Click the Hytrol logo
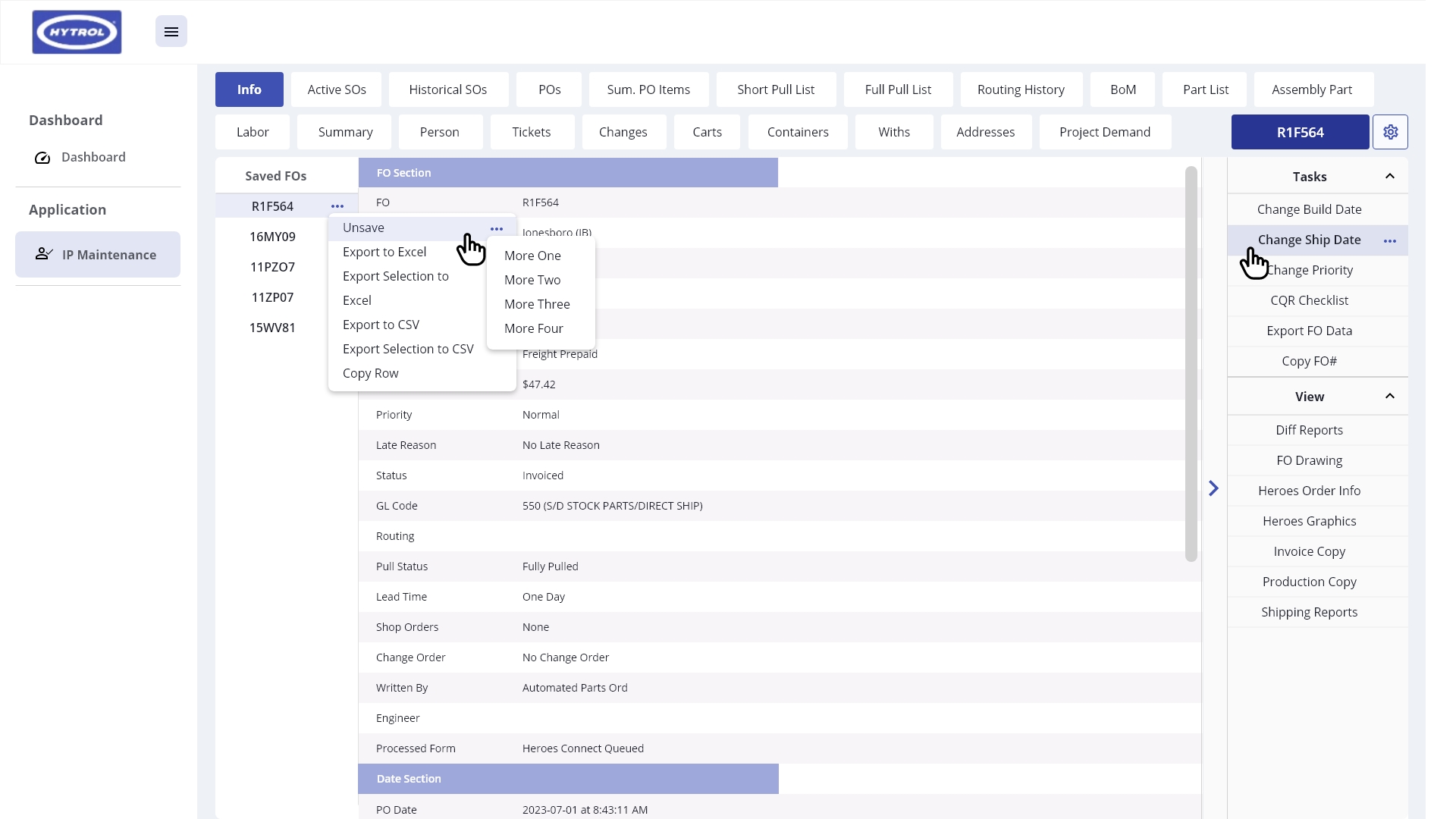Image resolution: width=1456 pixels, height=819 pixels. pos(77,32)
